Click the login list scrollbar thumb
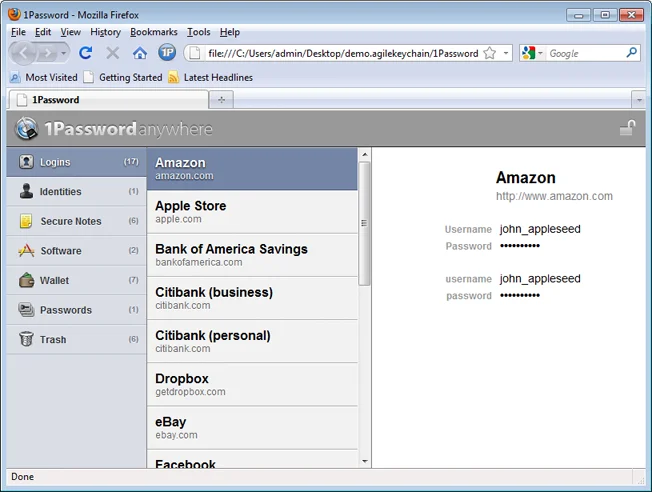The width and height of the screenshot is (652, 492). pyautogui.click(x=365, y=224)
